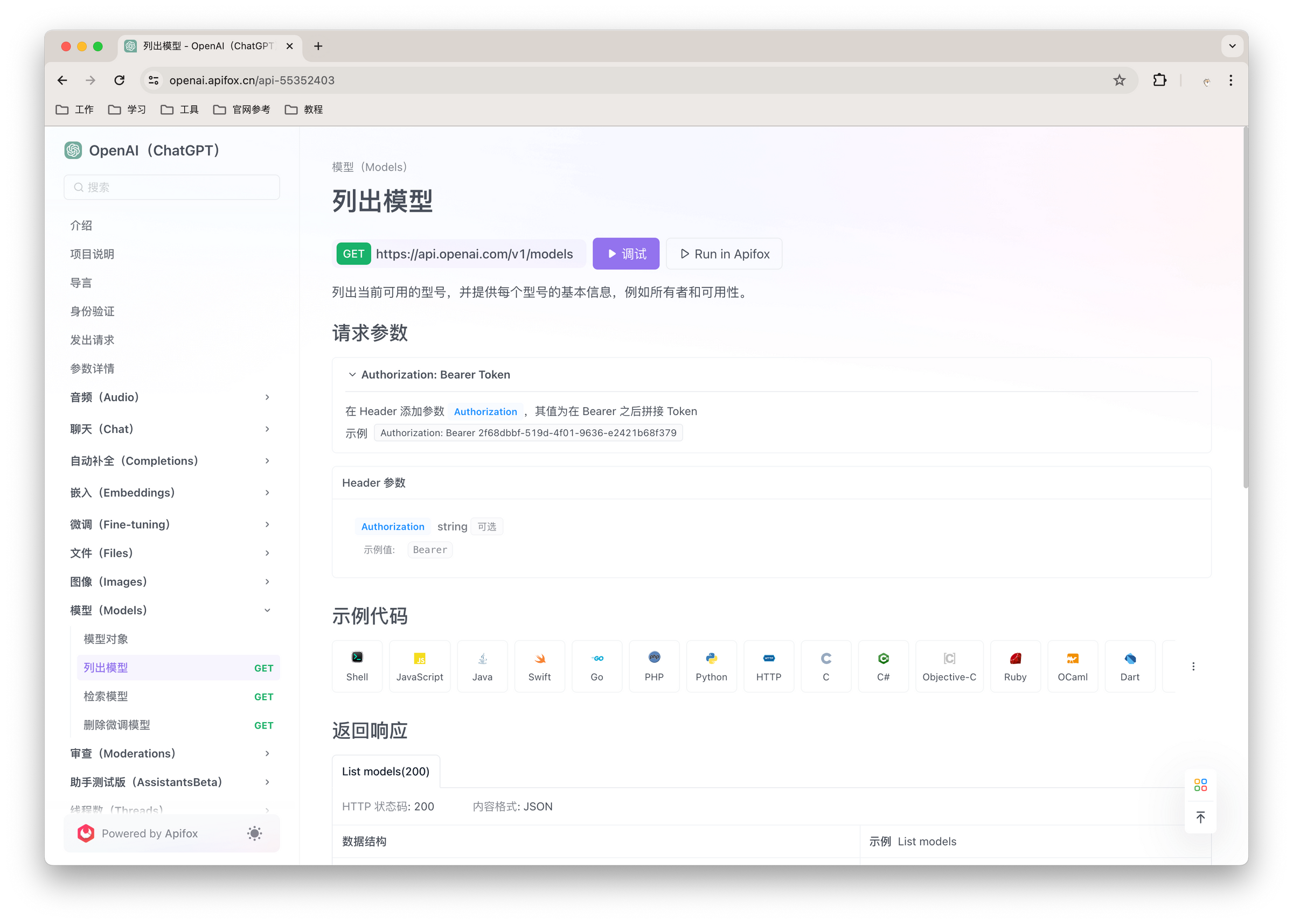Select the Dart code example
Screen dimensions: 1293x924
pos(1130,666)
